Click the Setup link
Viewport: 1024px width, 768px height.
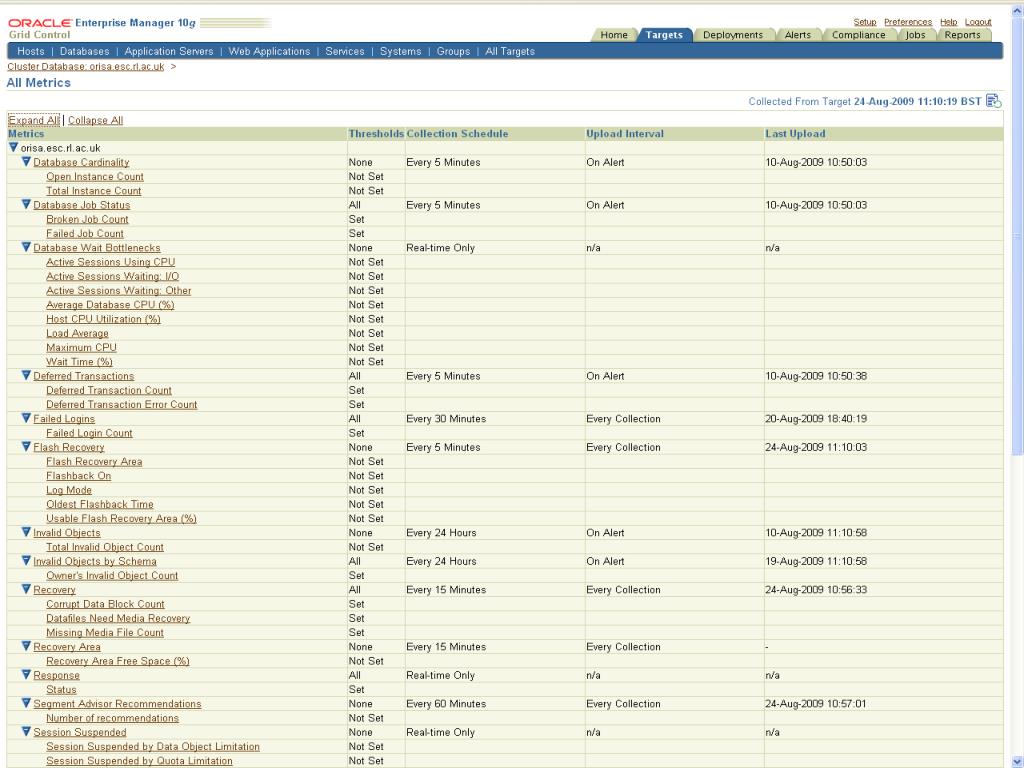pyautogui.click(x=865, y=22)
